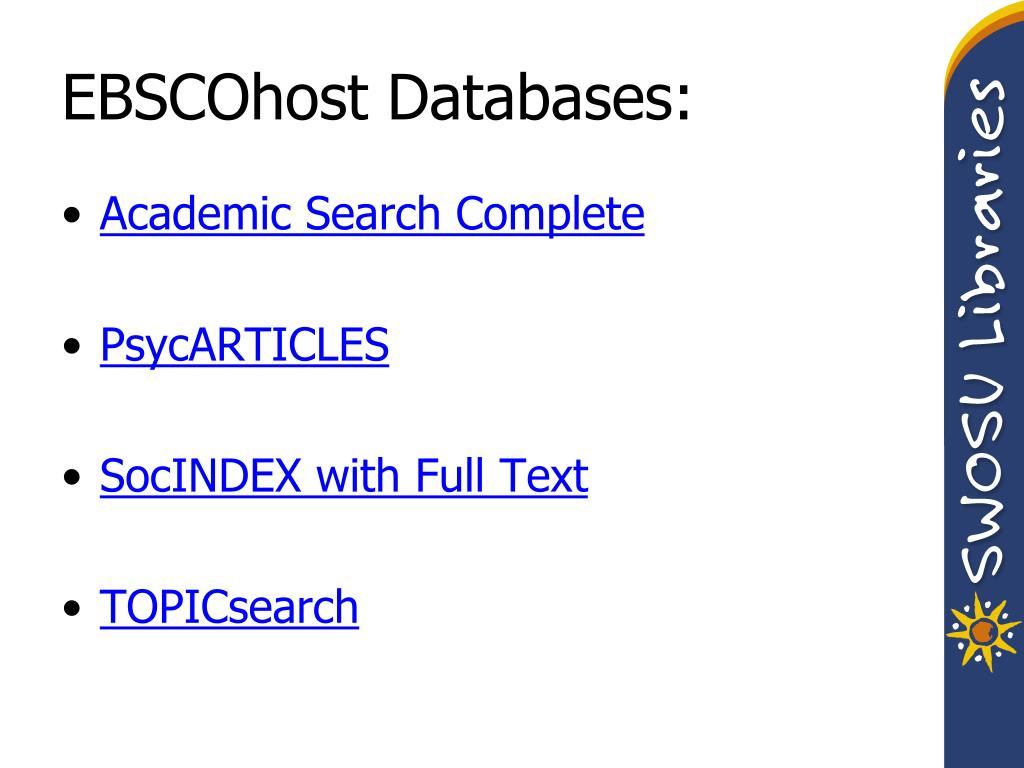Click the bullet point beside PsycARTICLES
The width and height of the screenshot is (1024, 768).
click(x=72, y=346)
